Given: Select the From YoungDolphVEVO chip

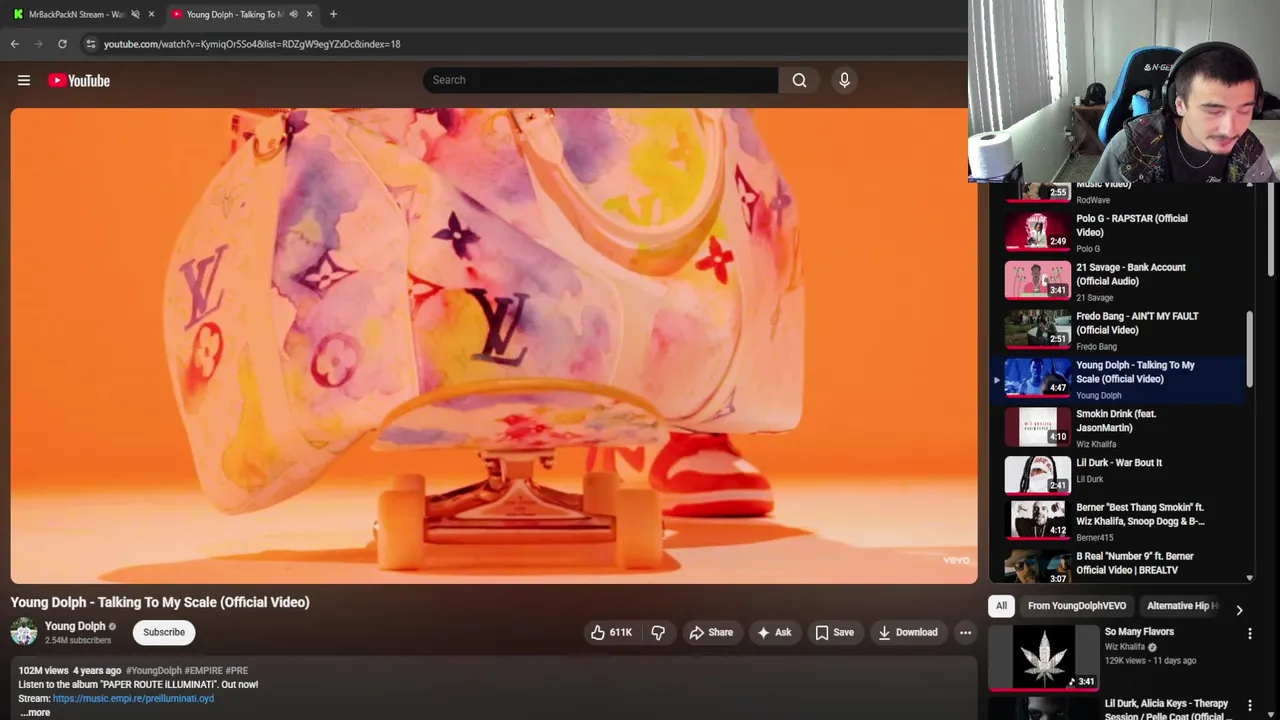Looking at the screenshot, I should point(1076,605).
